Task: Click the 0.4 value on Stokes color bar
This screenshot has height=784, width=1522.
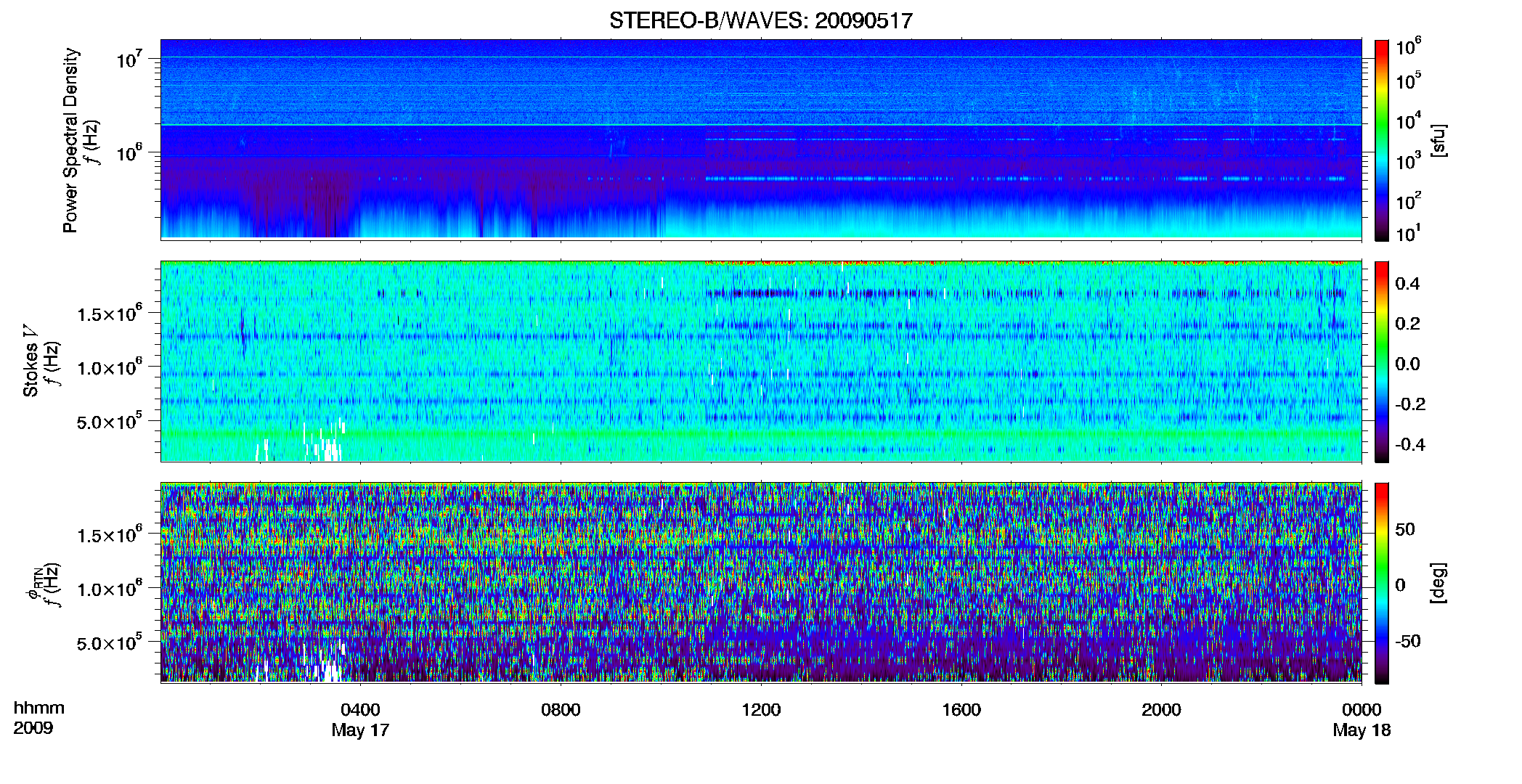Action: pyautogui.click(x=1407, y=284)
